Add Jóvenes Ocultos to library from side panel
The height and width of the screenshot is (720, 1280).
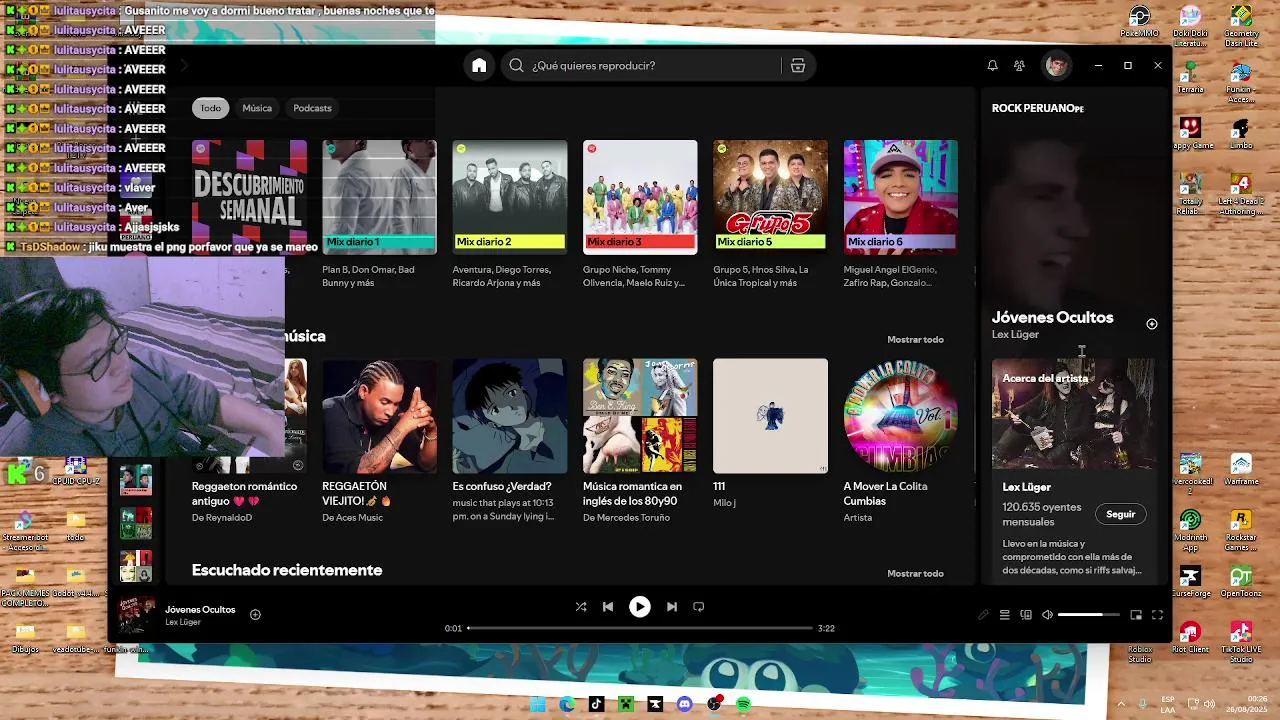(1151, 323)
